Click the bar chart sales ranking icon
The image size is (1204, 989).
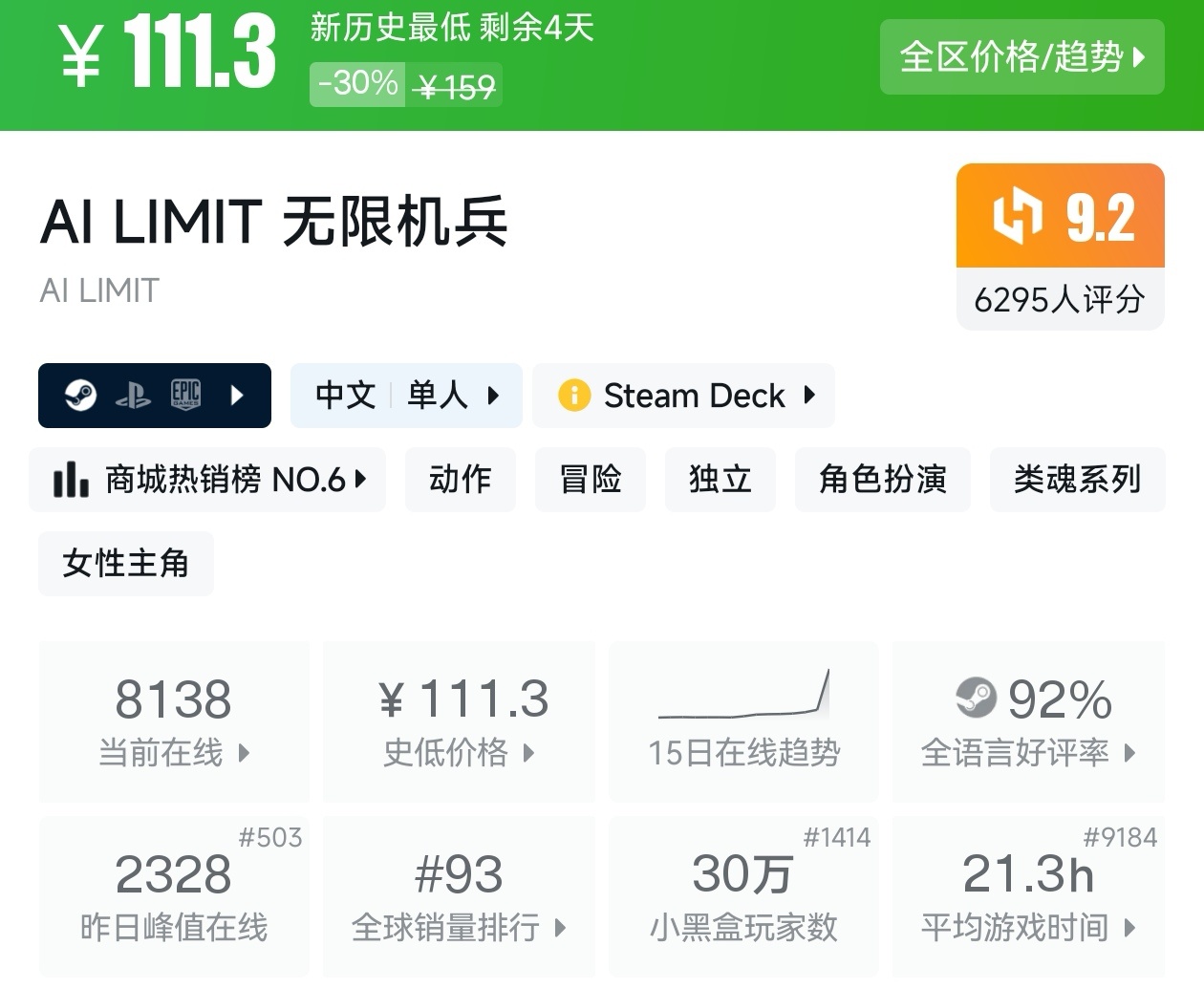[x=71, y=480]
